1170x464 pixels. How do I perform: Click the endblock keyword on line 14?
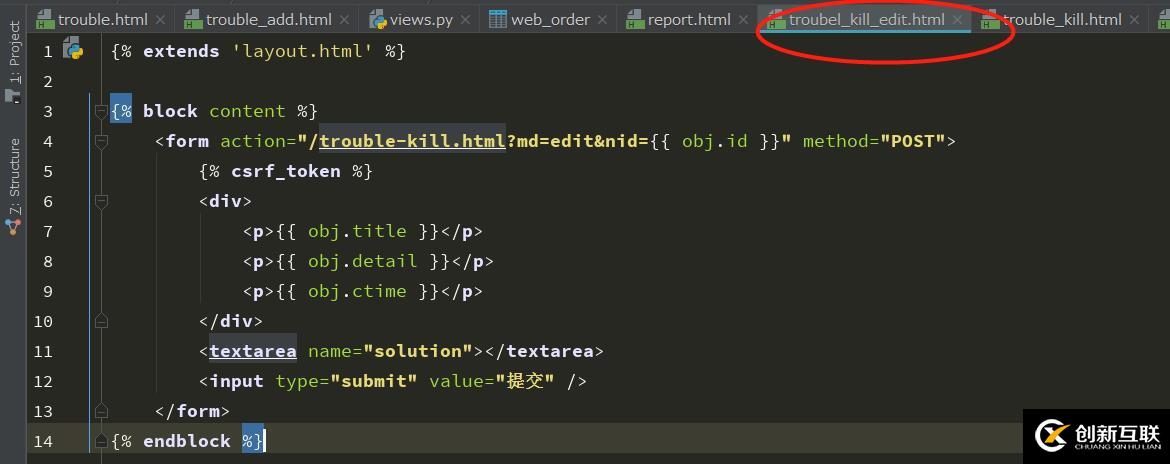click(x=187, y=441)
